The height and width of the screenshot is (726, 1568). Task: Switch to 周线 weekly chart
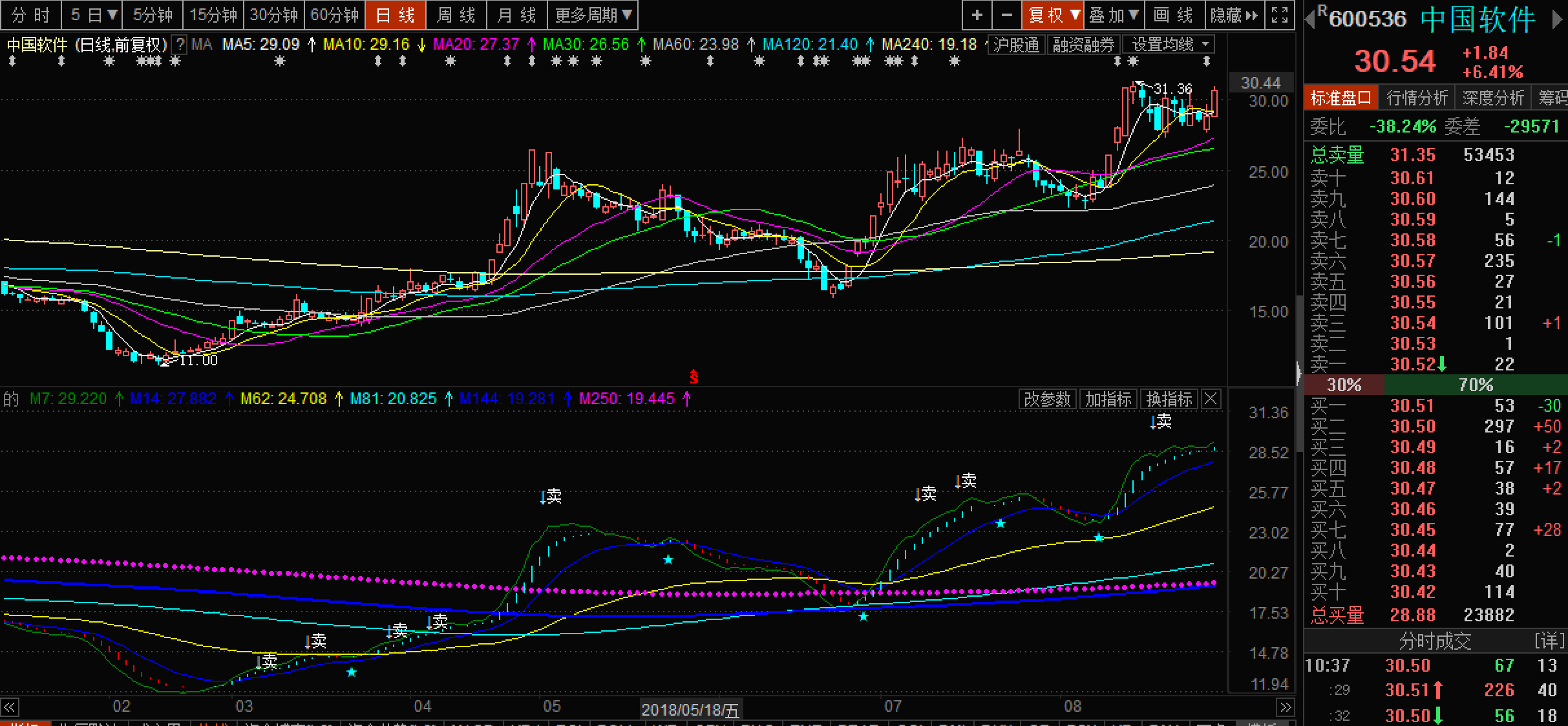(x=456, y=15)
